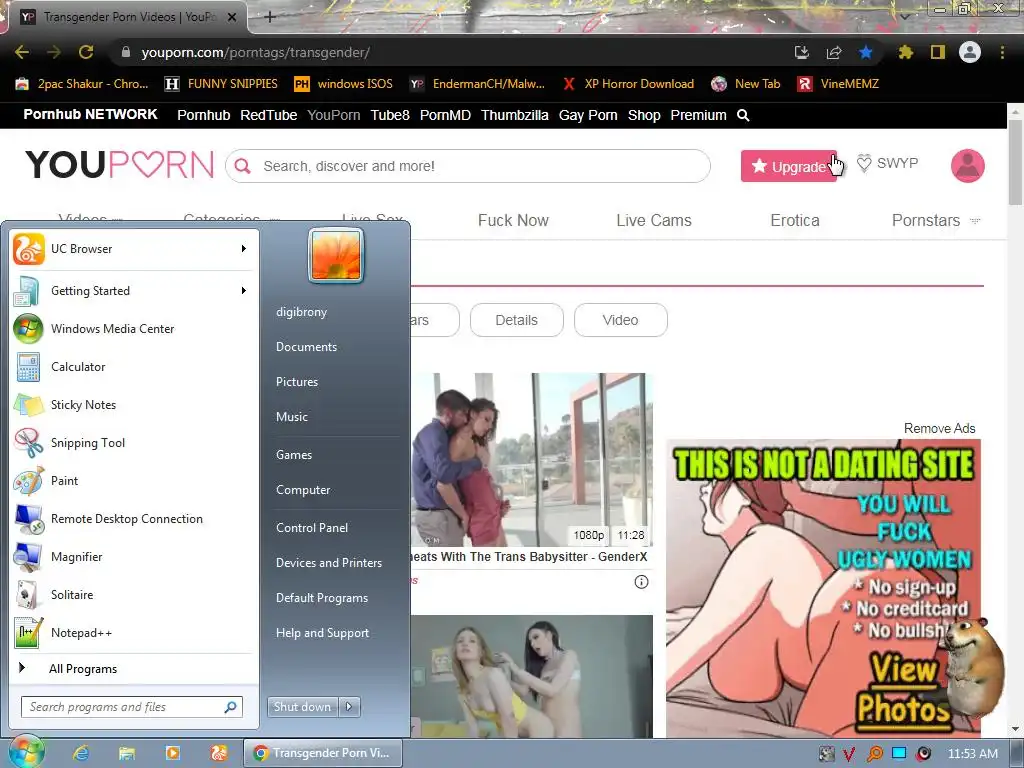Click the pink user account icon on the site
This screenshot has height=768, width=1024.
[x=968, y=166]
